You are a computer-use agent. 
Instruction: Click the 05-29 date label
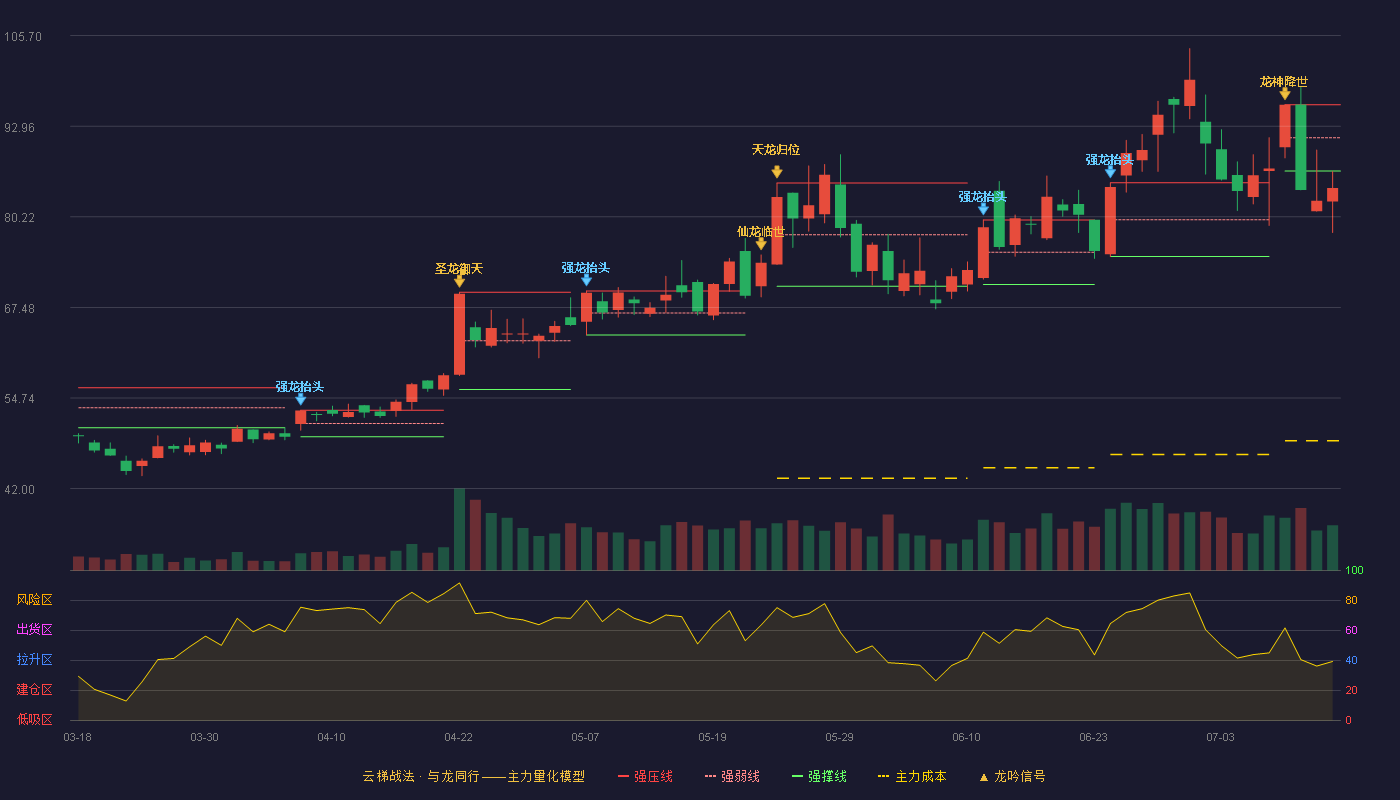coord(840,737)
